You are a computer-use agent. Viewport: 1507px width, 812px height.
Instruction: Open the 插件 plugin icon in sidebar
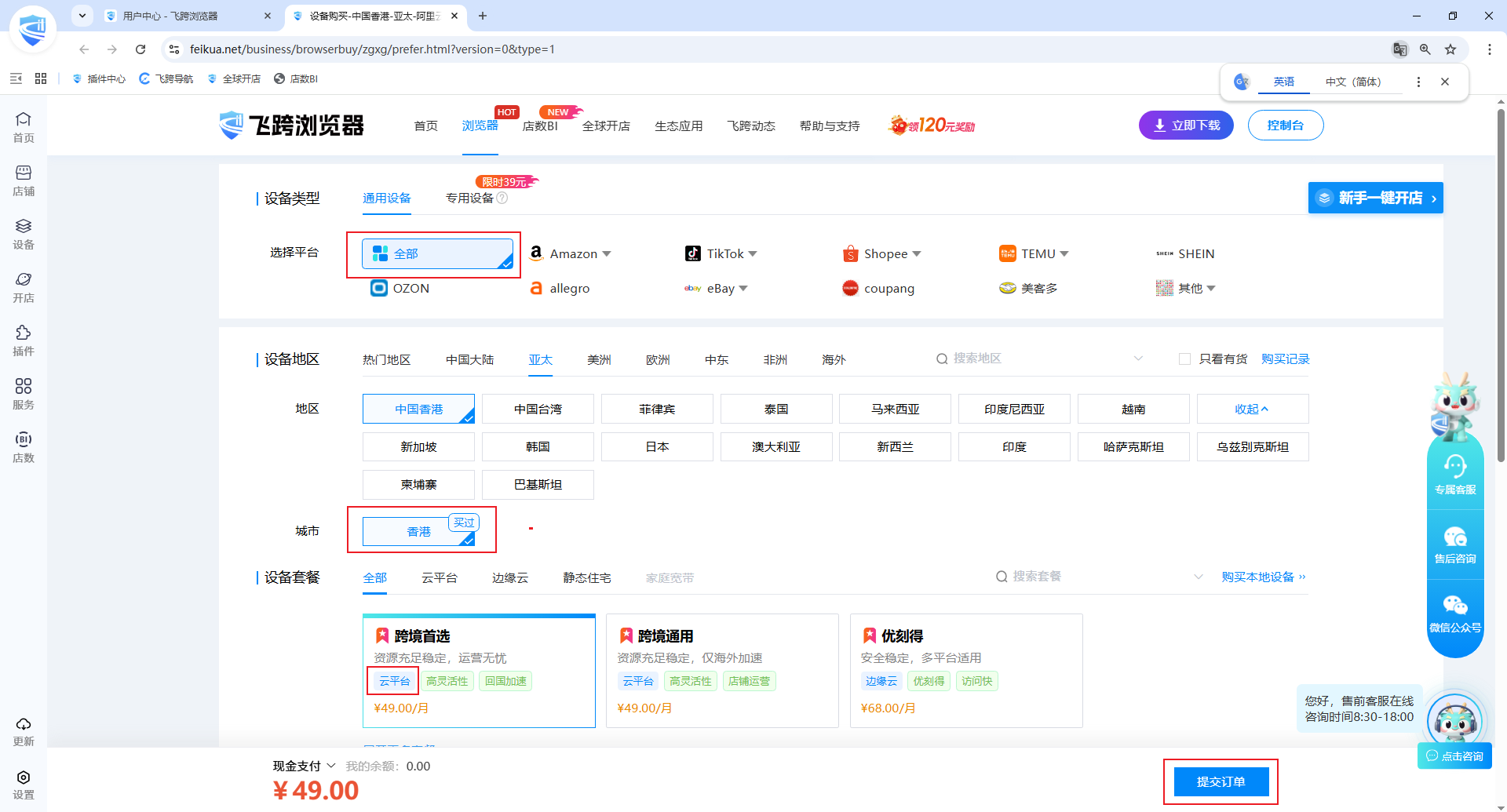(24, 340)
